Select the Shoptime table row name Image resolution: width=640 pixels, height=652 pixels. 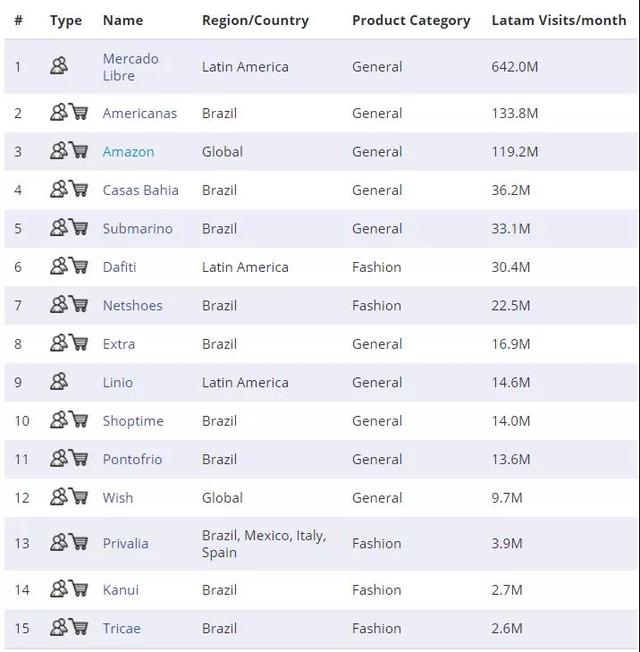pos(133,421)
